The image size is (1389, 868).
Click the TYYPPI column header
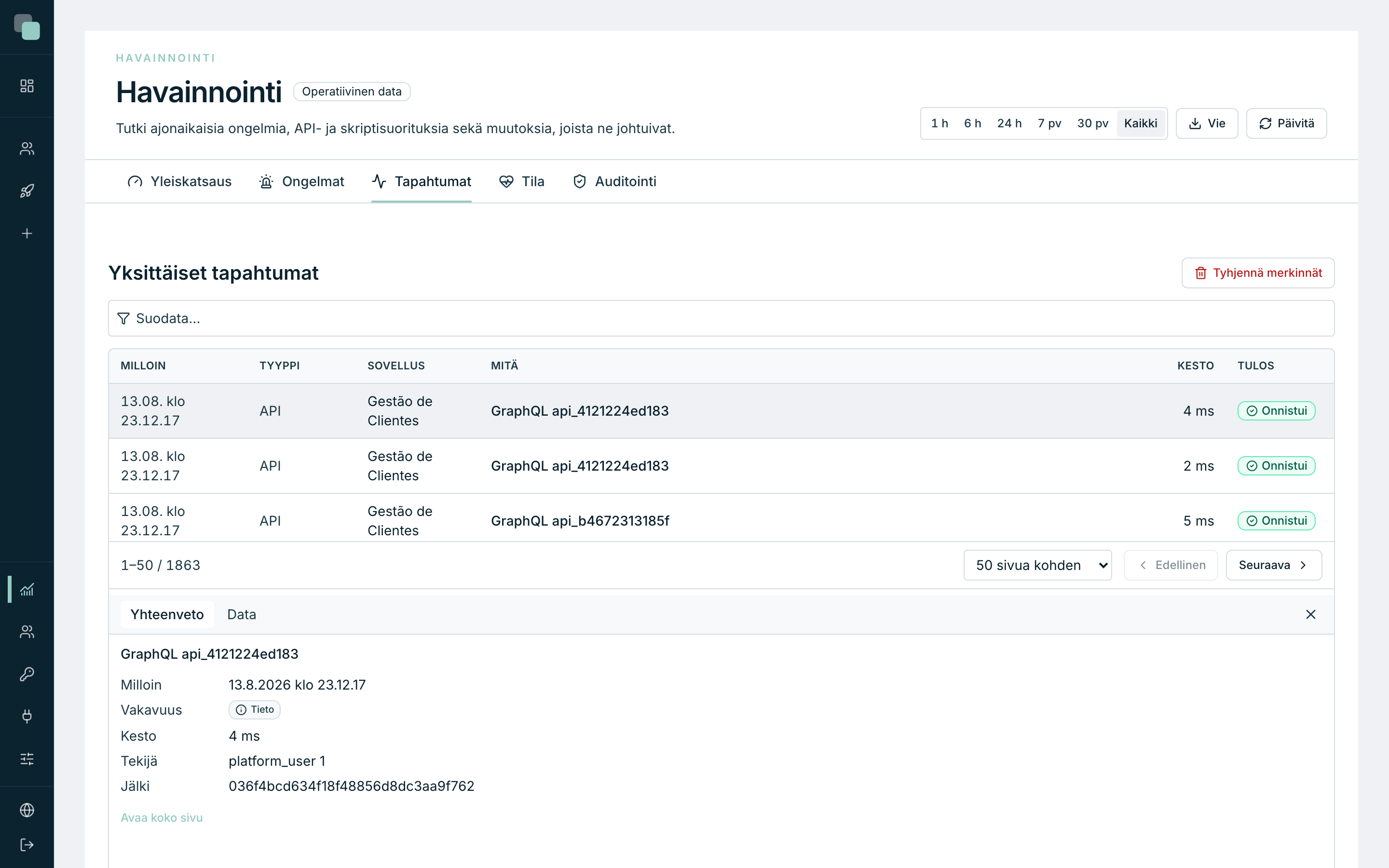[x=280, y=366]
